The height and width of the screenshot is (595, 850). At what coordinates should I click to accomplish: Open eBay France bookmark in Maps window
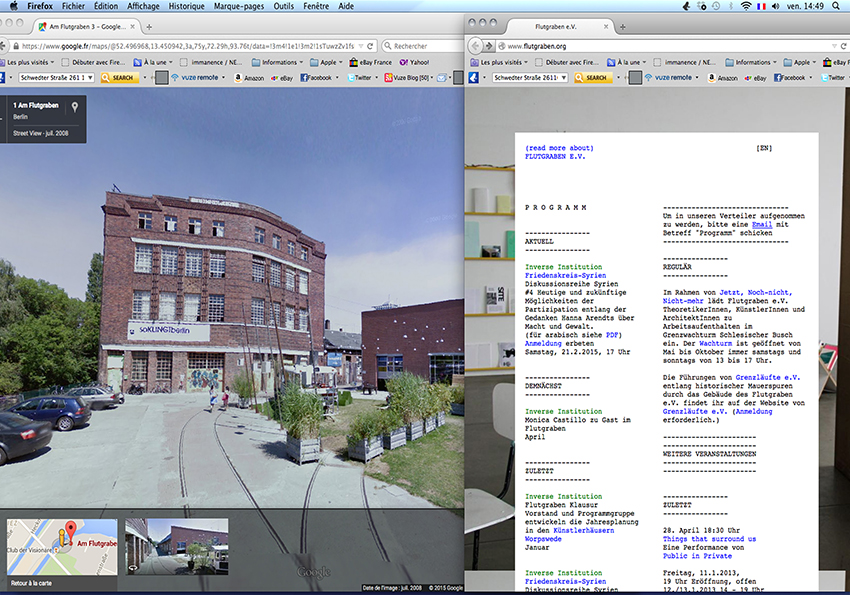pyautogui.click(x=371, y=62)
